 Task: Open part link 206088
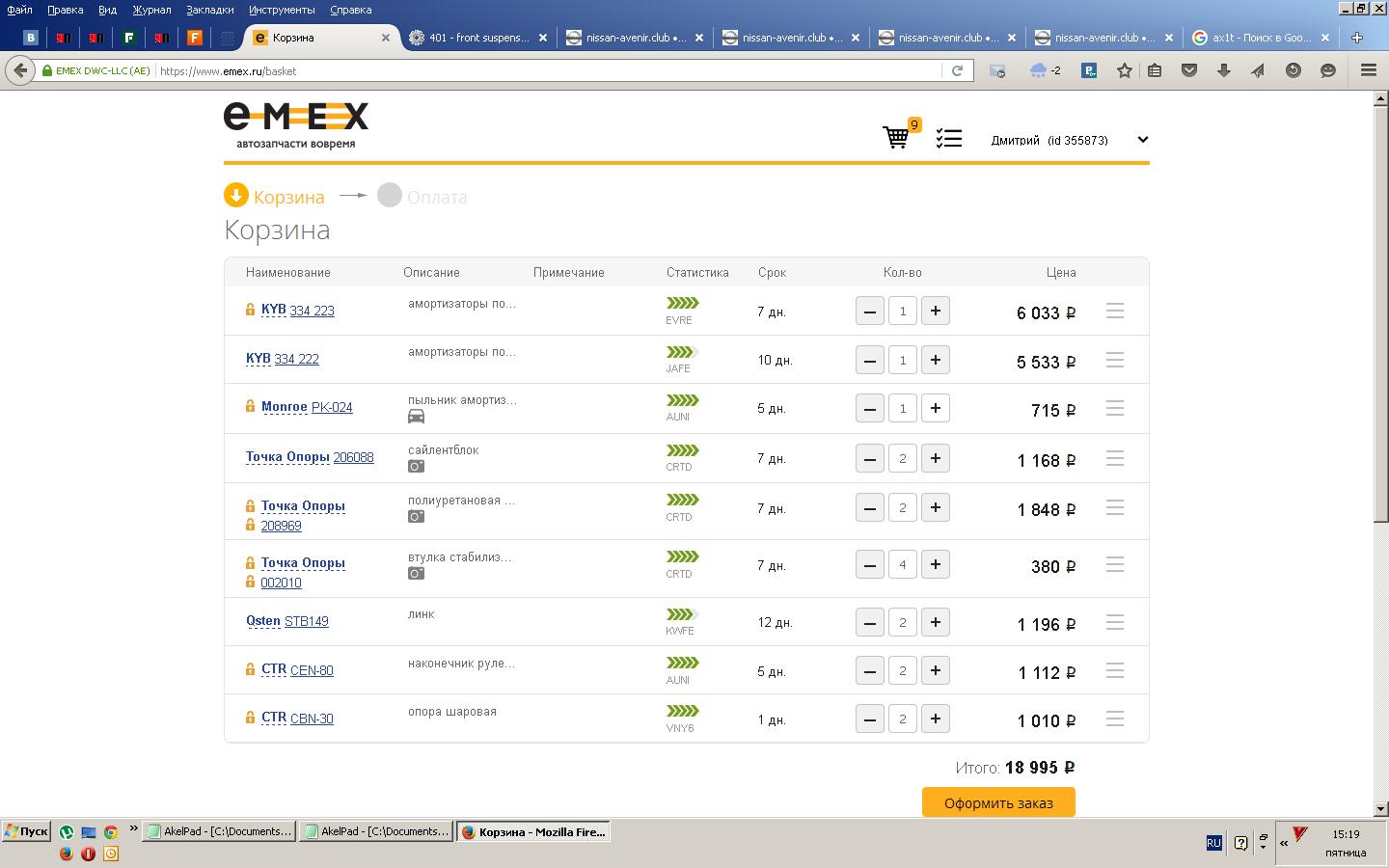coord(353,457)
